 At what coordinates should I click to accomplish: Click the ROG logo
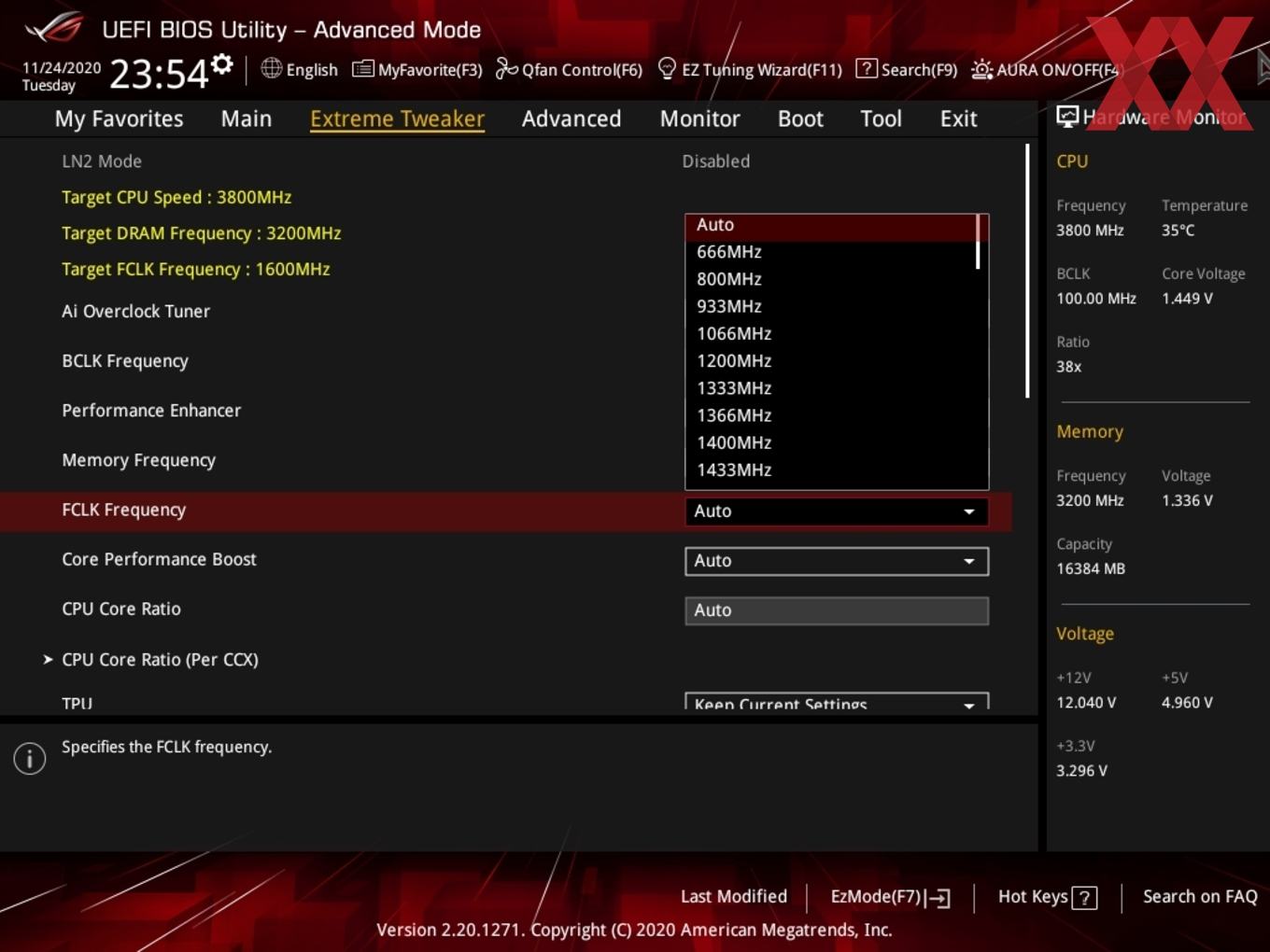[54, 26]
